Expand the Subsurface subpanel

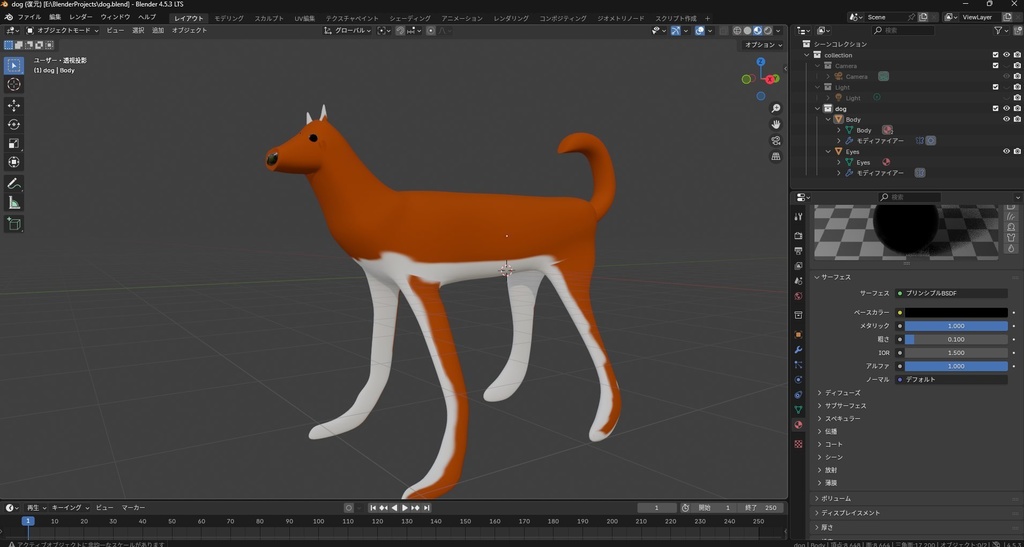pos(820,406)
